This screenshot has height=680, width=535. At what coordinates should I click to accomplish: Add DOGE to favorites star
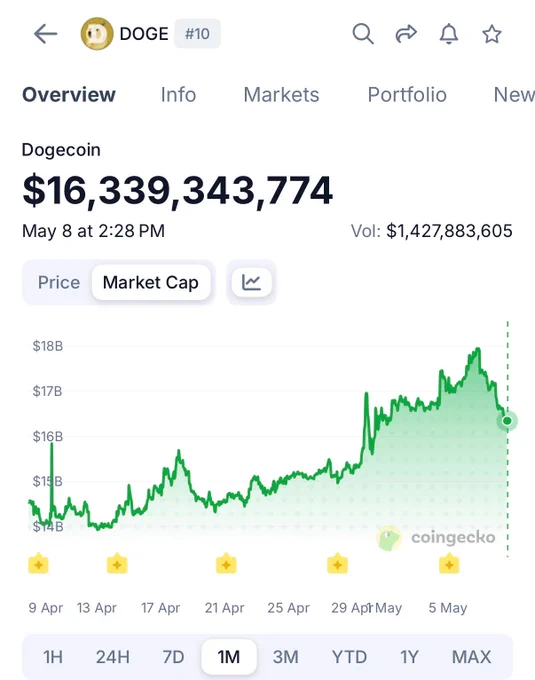[492, 34]
